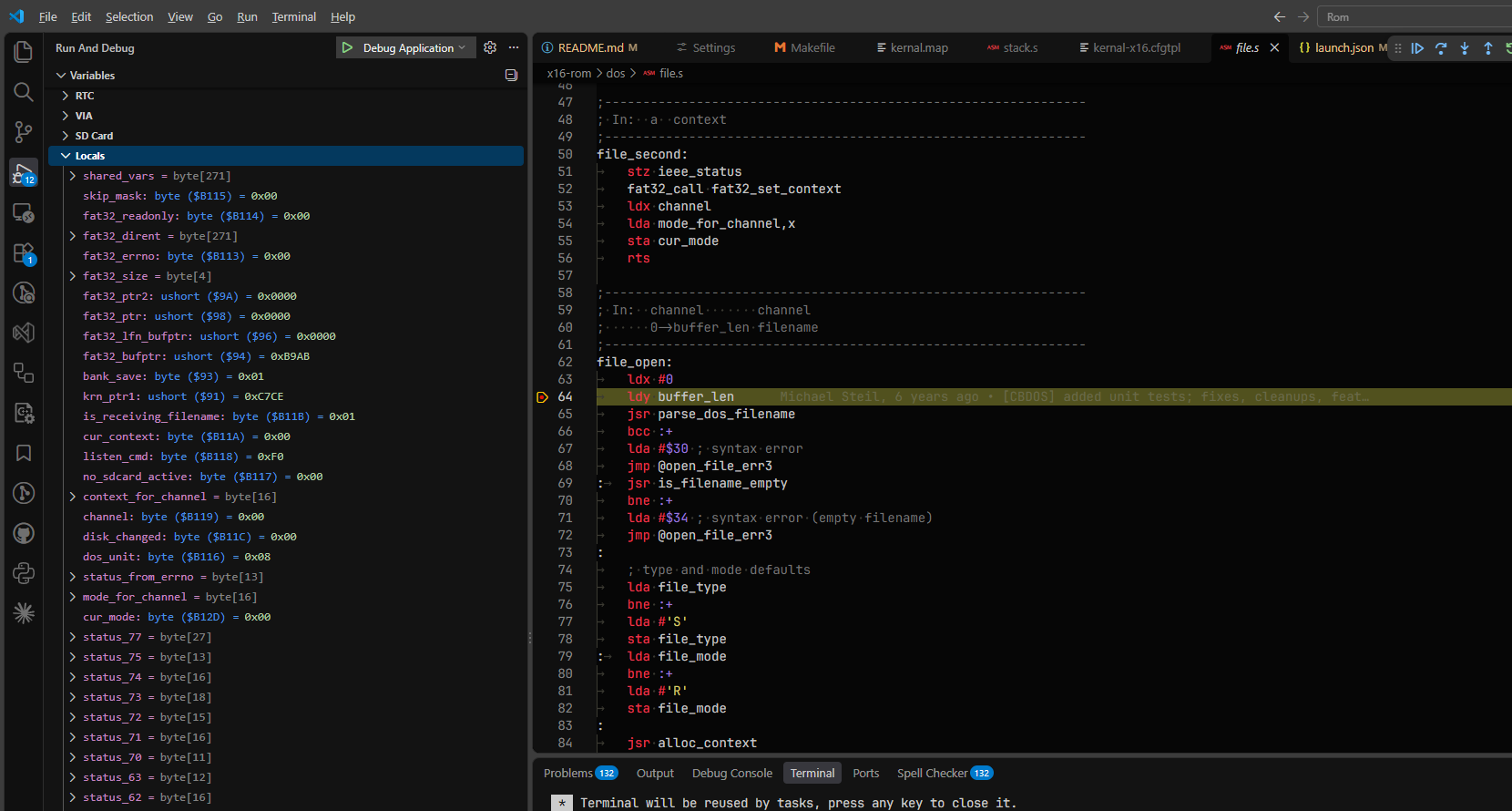Expand the RTC variable scope
This screenshot has width=1512, height=811.
click(66, 95)
